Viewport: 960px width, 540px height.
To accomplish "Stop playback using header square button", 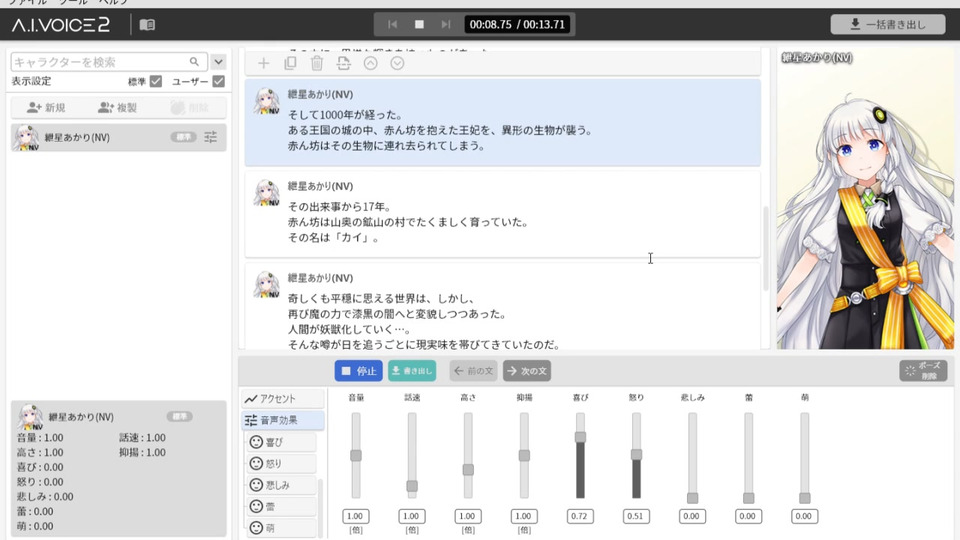I will pos(419,24).
